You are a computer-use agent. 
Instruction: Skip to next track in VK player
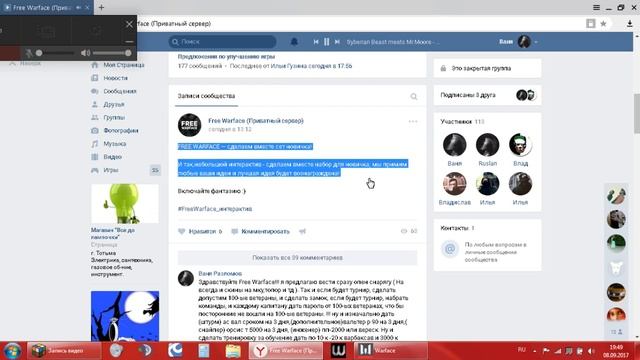pos(337,42)
